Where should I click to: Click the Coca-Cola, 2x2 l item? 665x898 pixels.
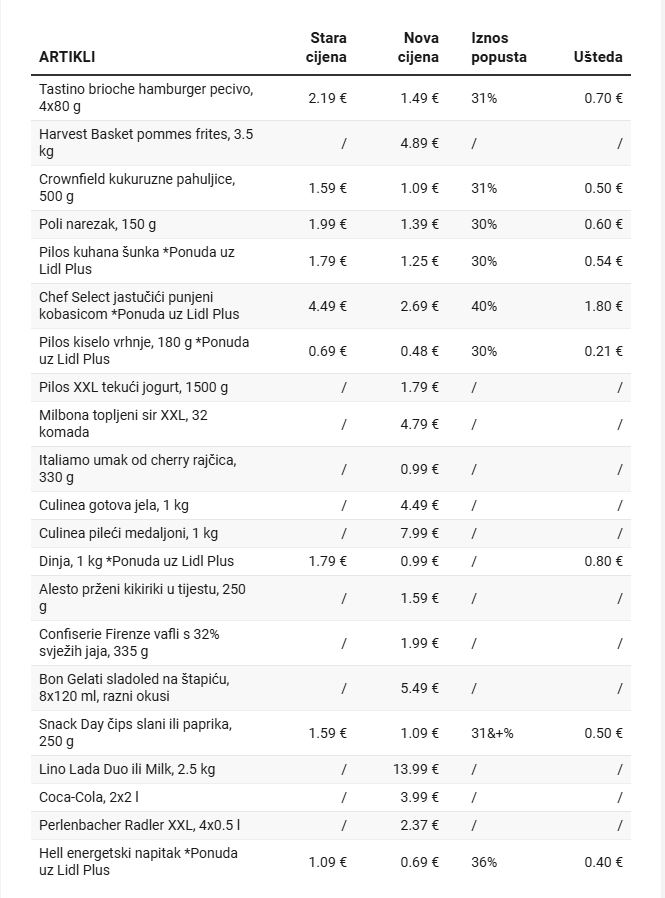pyautogui.click(x=89, y=797)
